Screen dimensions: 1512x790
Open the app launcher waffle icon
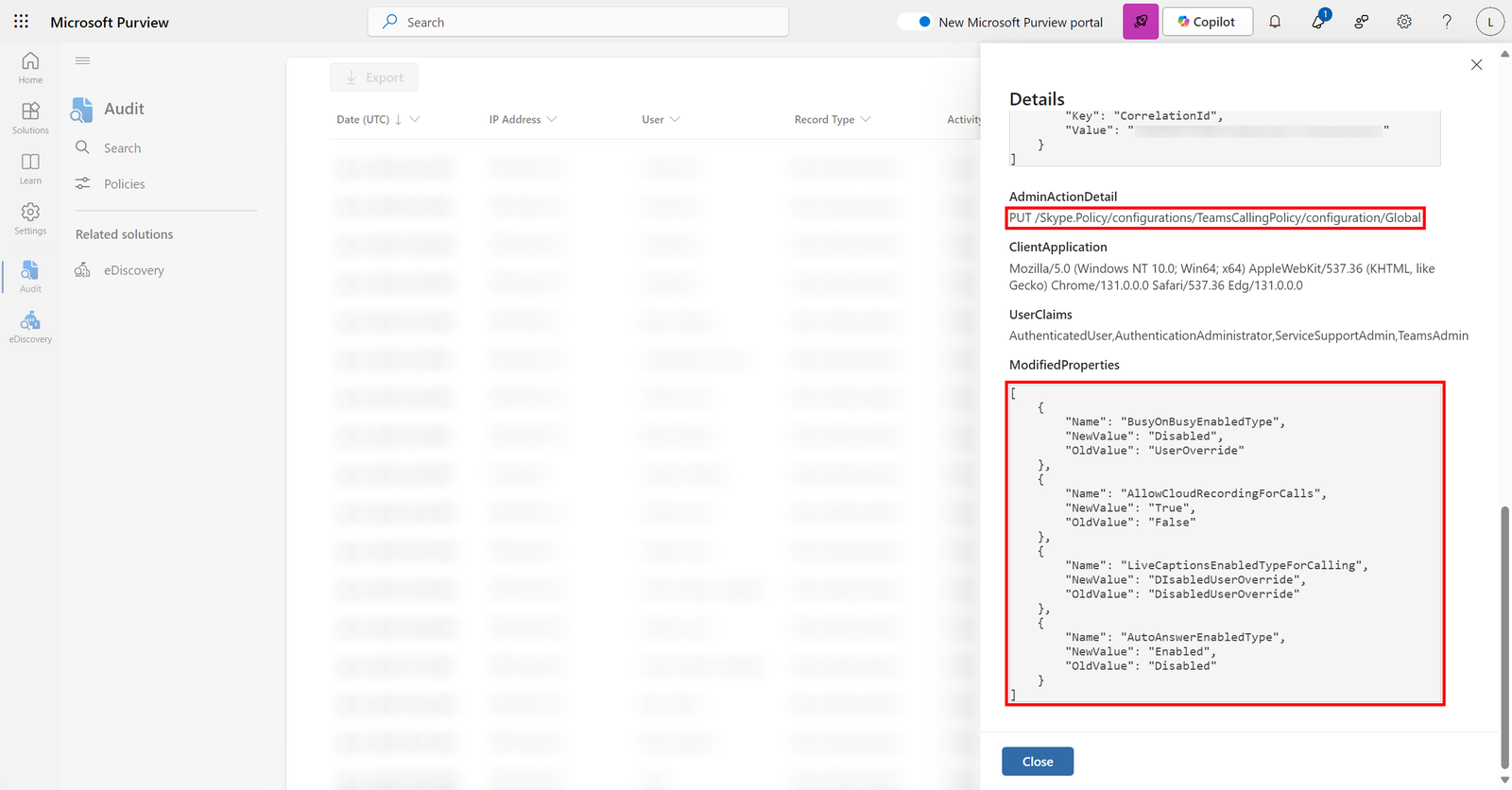coord(21,22)
